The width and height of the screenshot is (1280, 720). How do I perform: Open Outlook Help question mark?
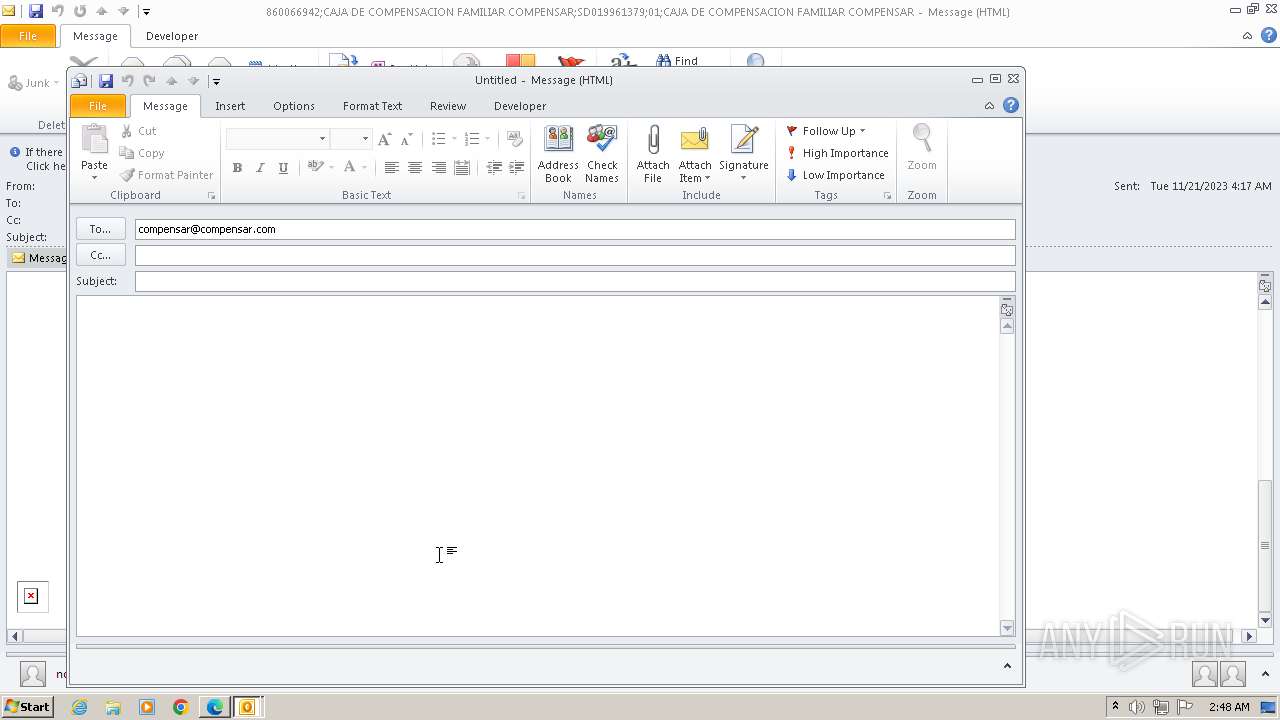(1011, 105)
